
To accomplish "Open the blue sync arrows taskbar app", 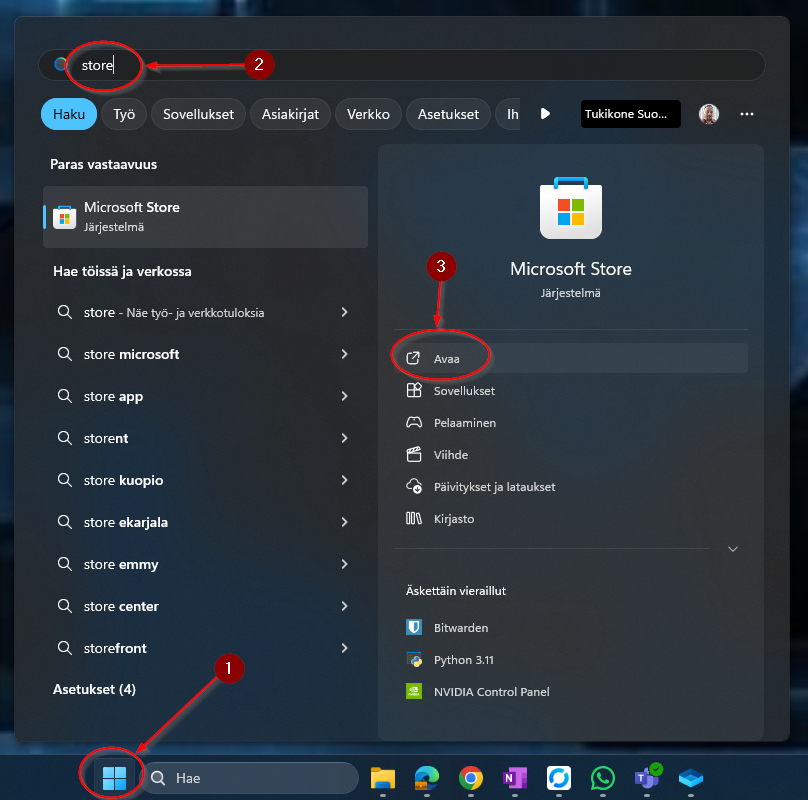I will coord(559,778).
